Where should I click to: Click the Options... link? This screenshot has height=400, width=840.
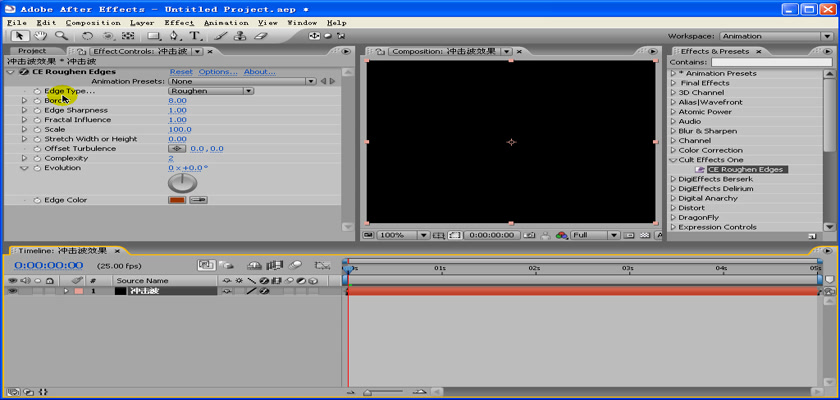pos(218,72)
